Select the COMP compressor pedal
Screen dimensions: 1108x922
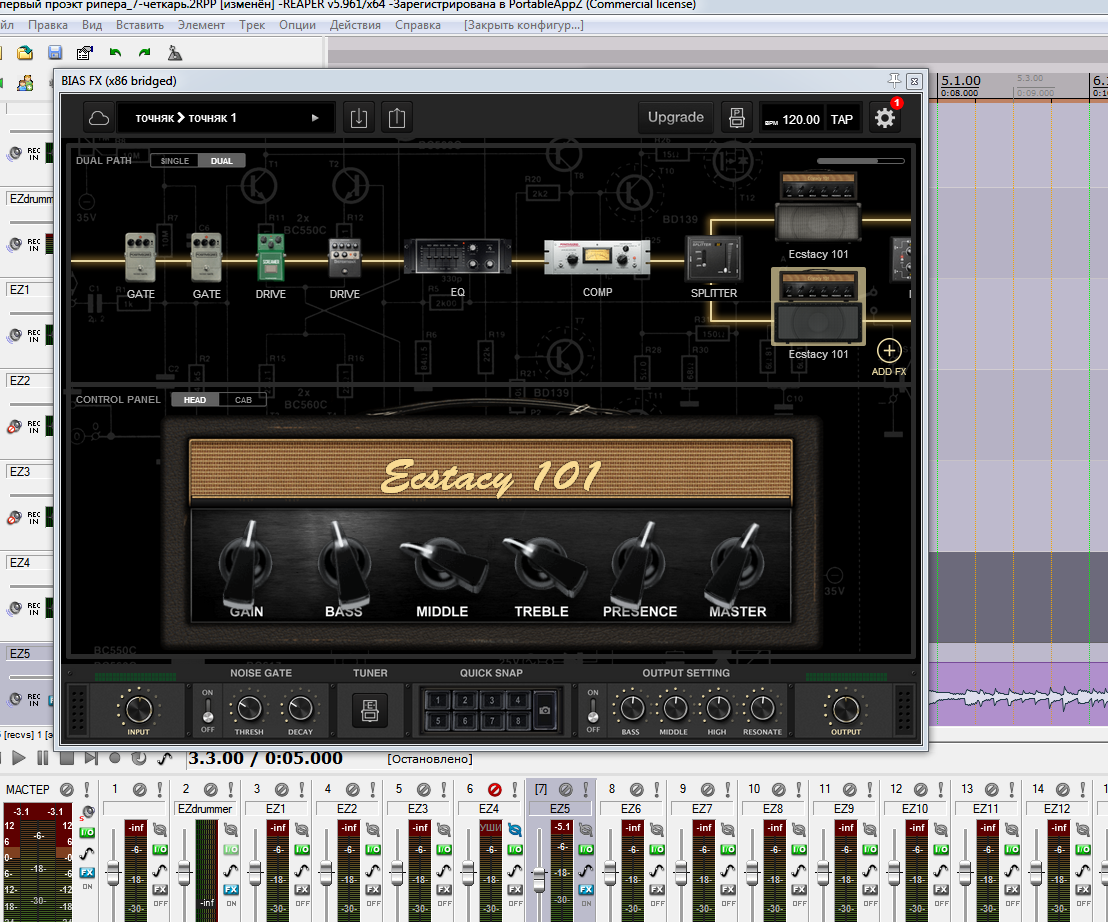pyautogui.click(x=596, y=258)
